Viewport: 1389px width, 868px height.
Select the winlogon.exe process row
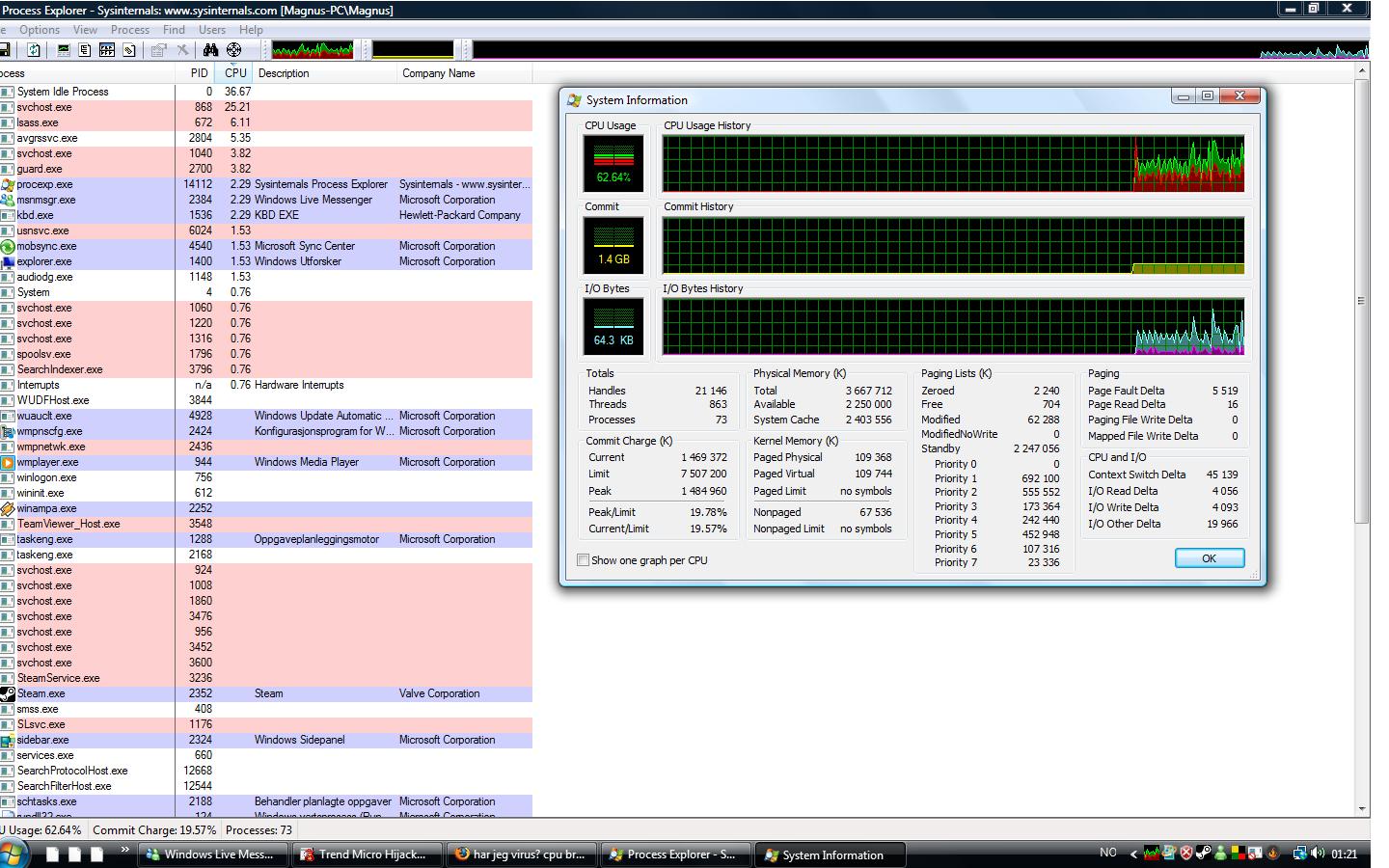[266, 477]
